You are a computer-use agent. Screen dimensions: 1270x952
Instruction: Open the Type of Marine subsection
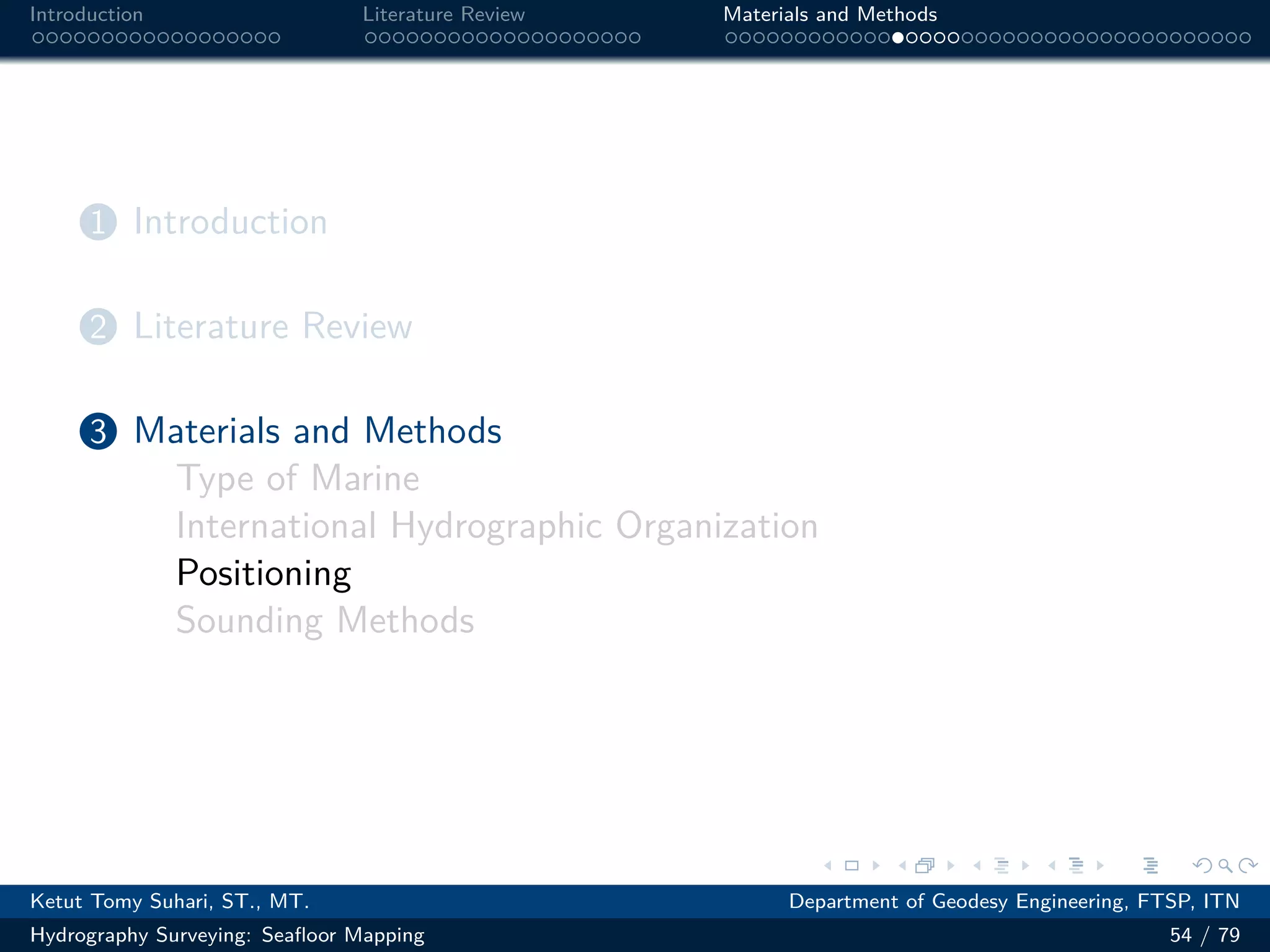coord(298,479)
